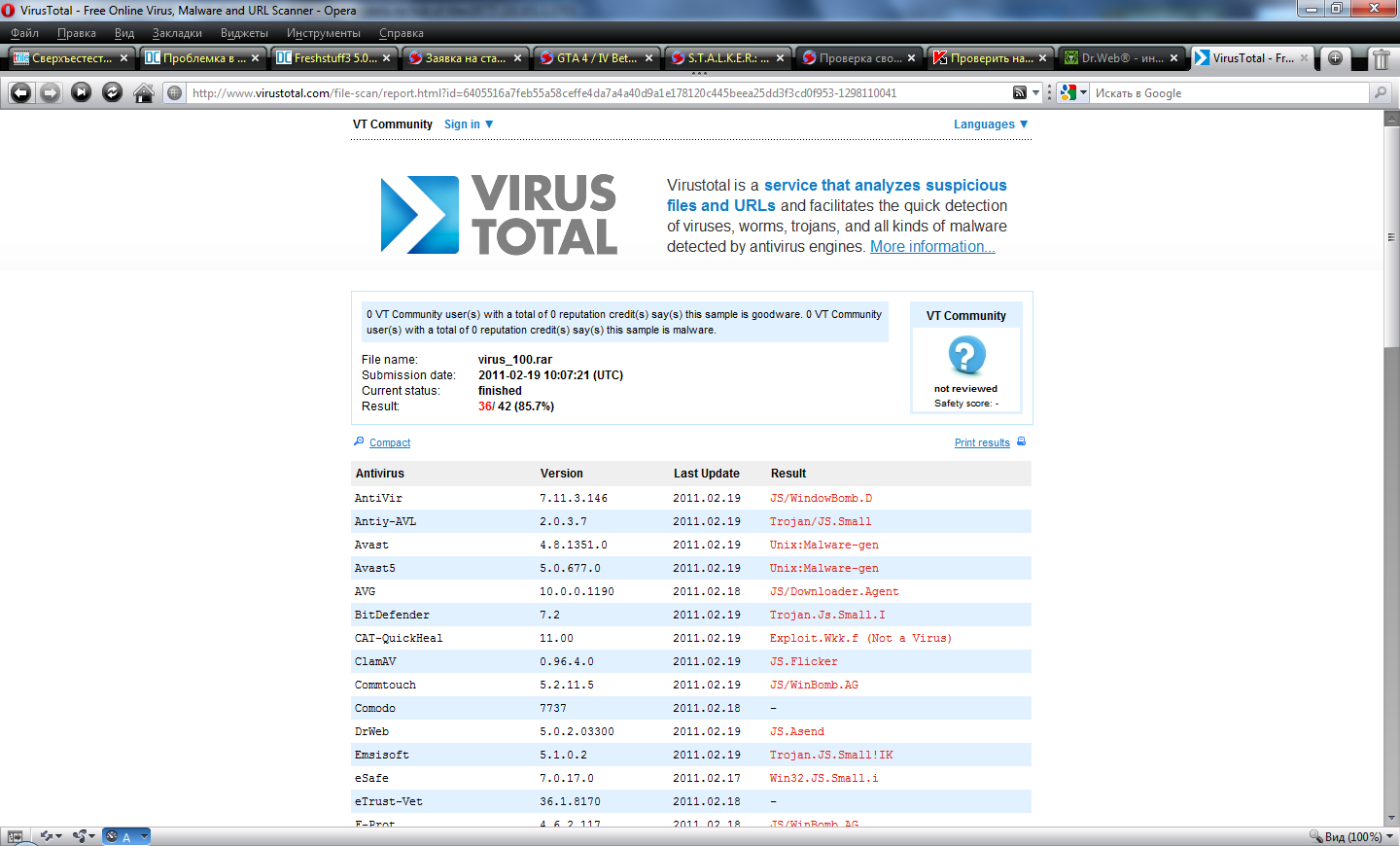Image resolution: width=1400 pixels, height=846 pixels.
Task: Click the Fast Forward navigation button
Action: pos(82,92)
